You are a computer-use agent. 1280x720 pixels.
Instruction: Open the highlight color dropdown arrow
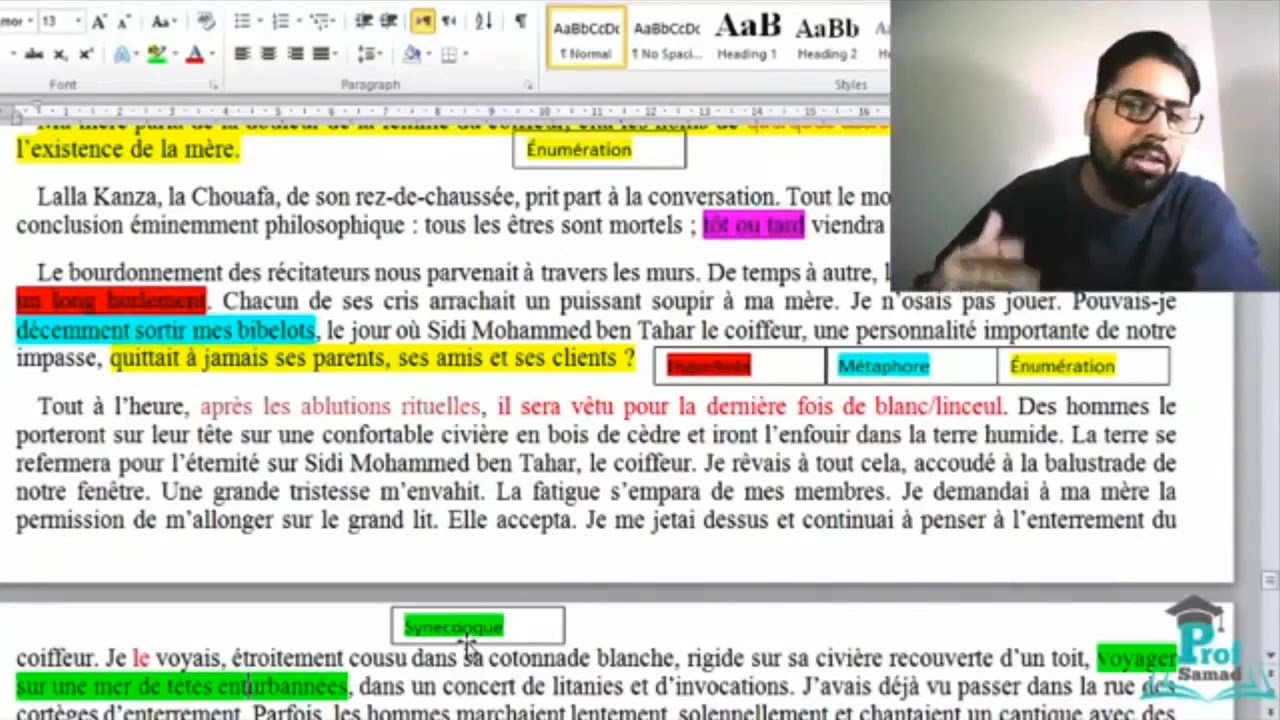click(x=173, y=54)
